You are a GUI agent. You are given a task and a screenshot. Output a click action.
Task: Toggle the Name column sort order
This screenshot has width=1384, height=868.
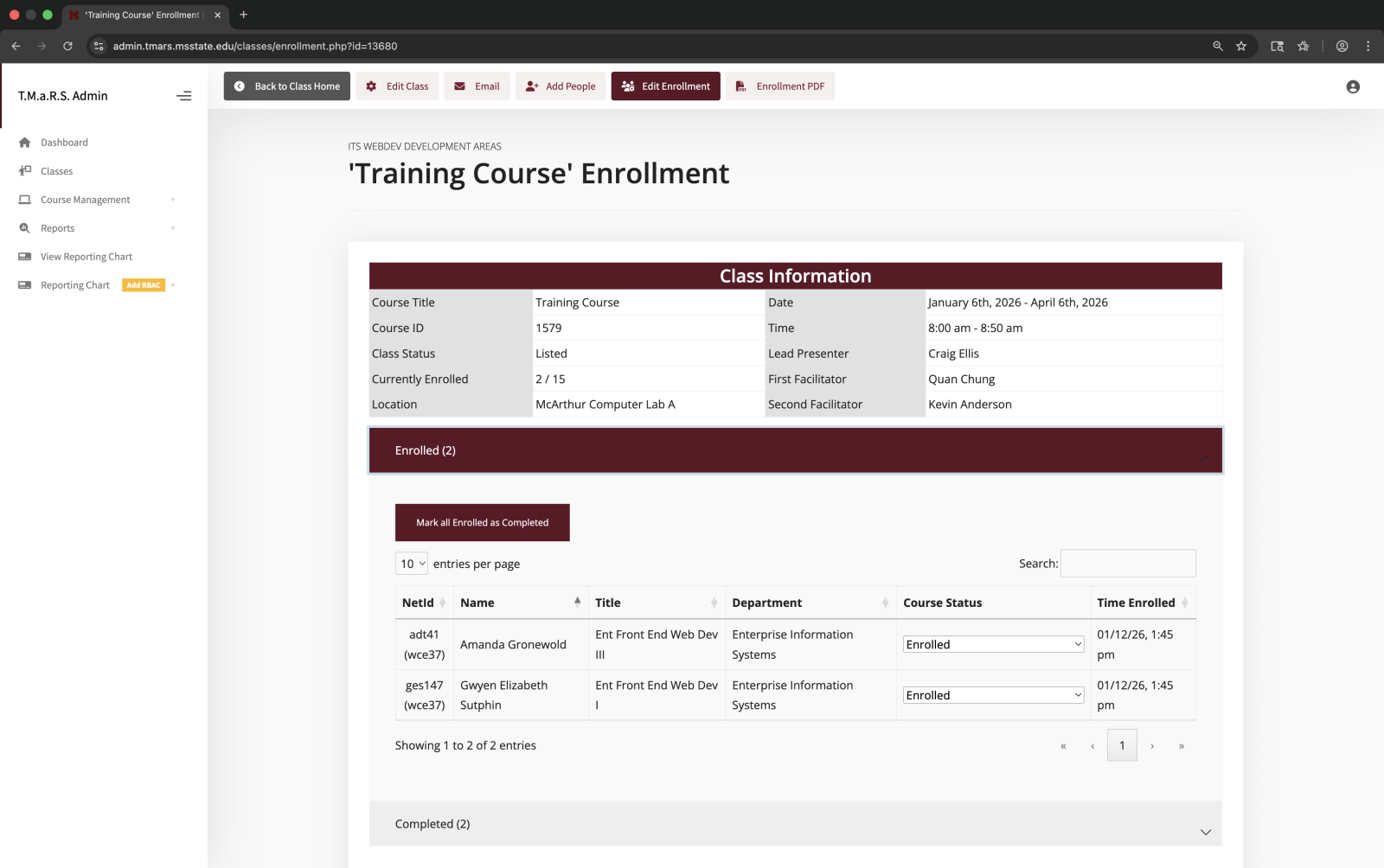pos(578,602)
